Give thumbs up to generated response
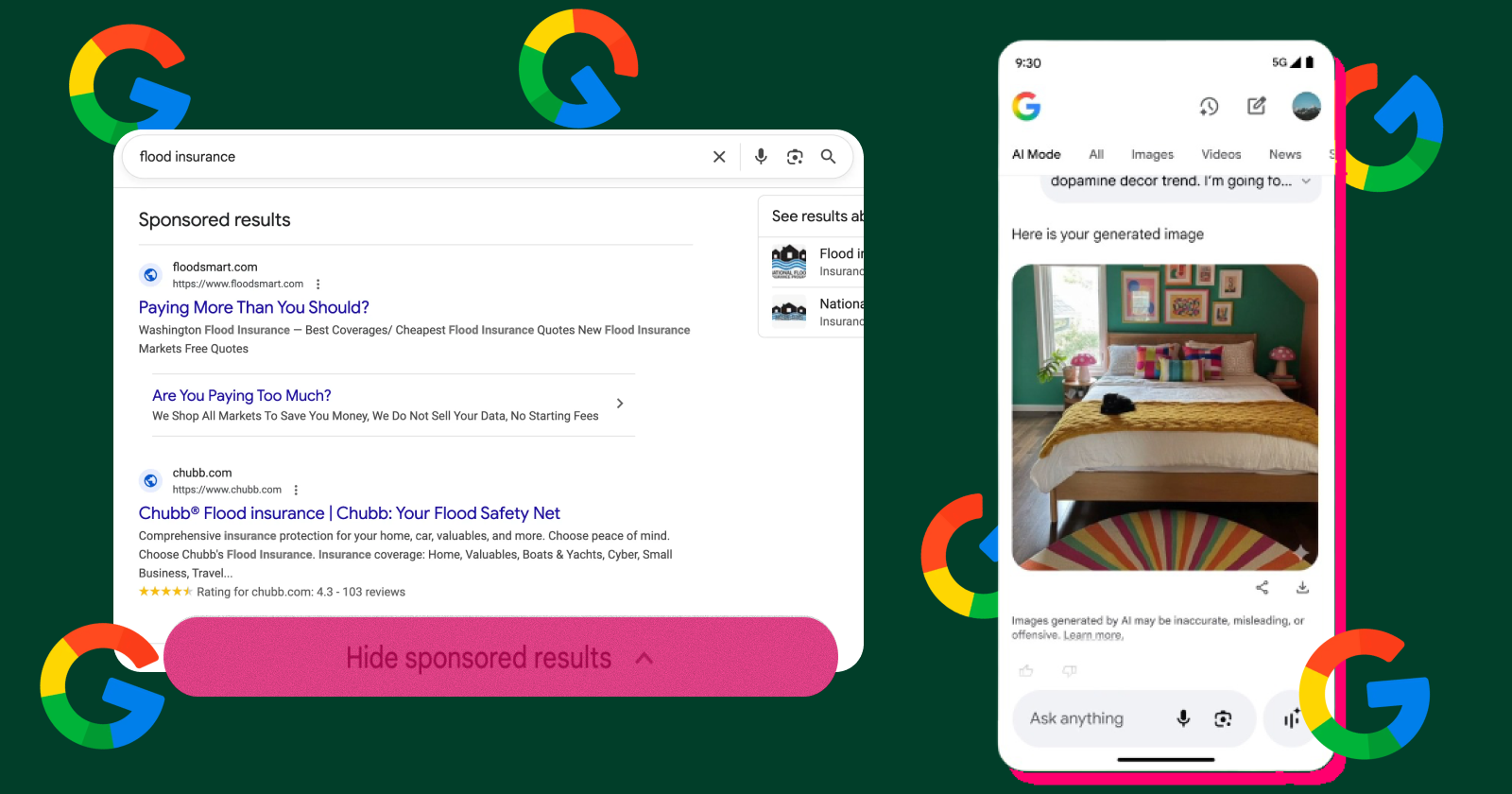 [x=1026, y=671]
